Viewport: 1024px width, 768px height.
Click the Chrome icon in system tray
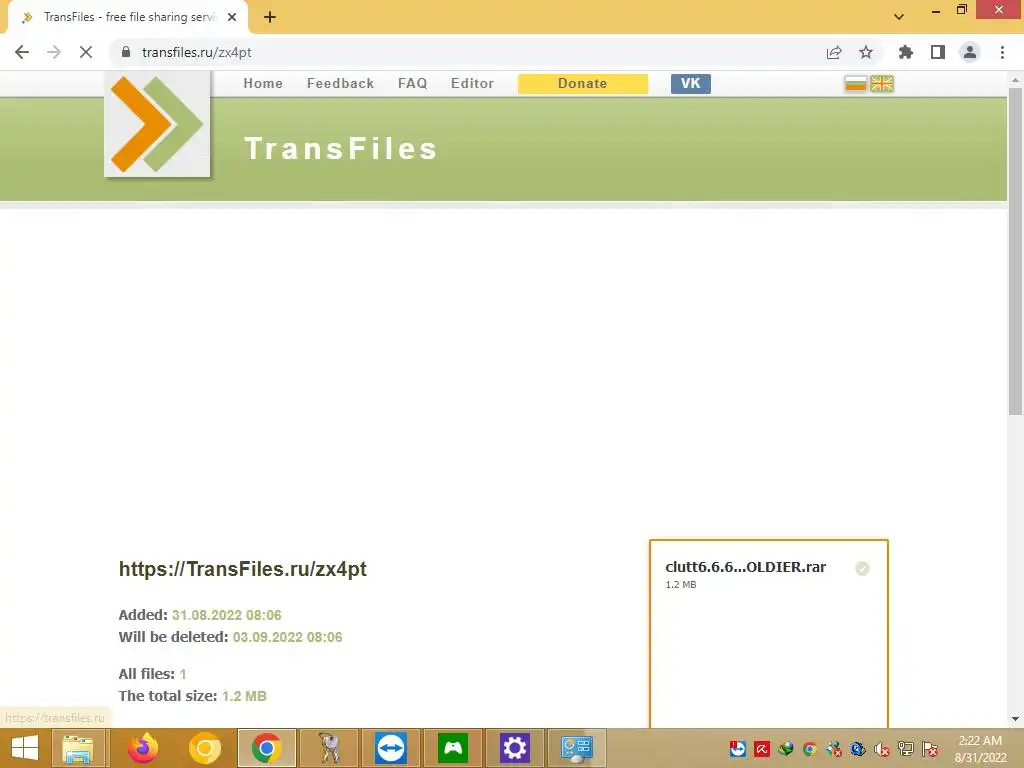pyautogui.click(x=810, y=749)
